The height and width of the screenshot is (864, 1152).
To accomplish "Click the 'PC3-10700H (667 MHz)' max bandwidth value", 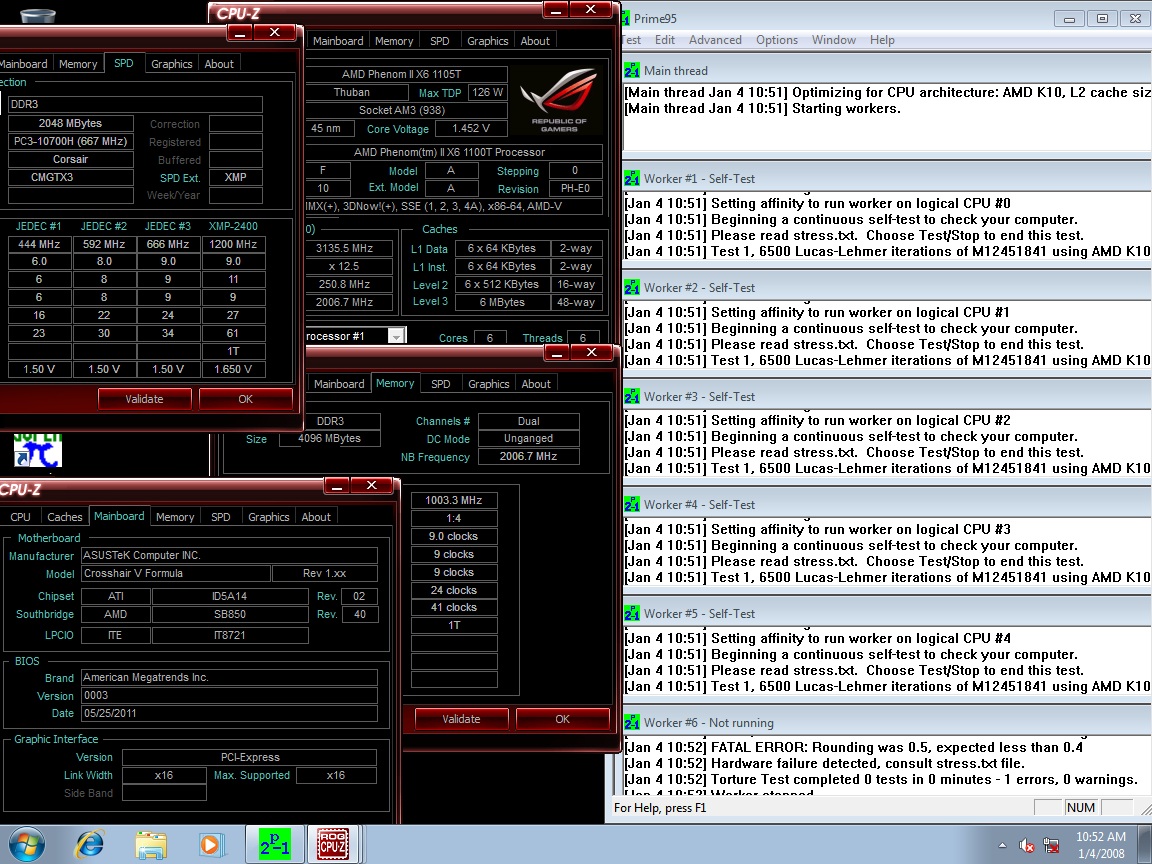I will 71,141.
